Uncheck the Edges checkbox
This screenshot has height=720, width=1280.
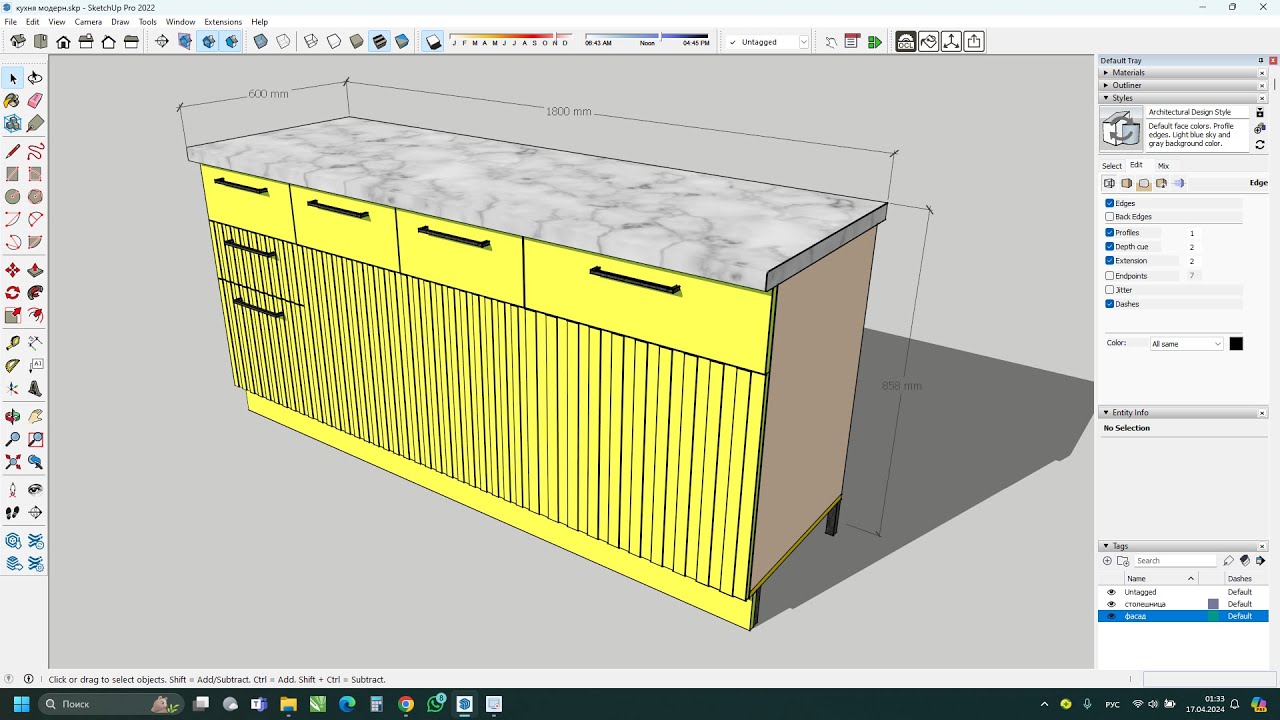pyautogui.click(x=1109, y=203)
